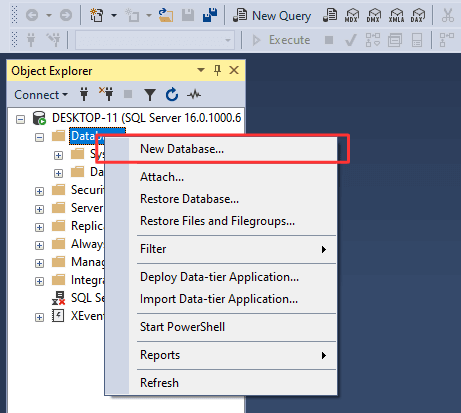Viewport: 461px width, 413px height.
Task: Click the Cancel Executing Query stop icon
Action: click(329, 40)
